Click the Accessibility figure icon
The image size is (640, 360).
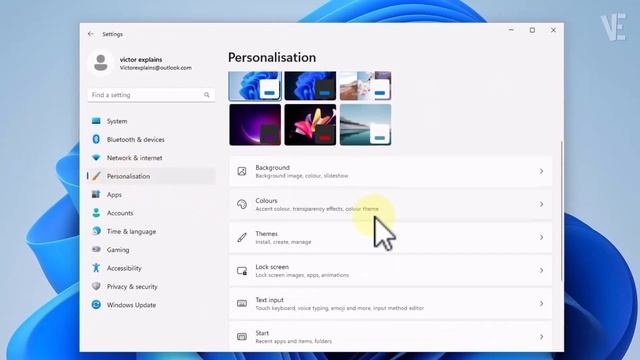pos(96,268)
